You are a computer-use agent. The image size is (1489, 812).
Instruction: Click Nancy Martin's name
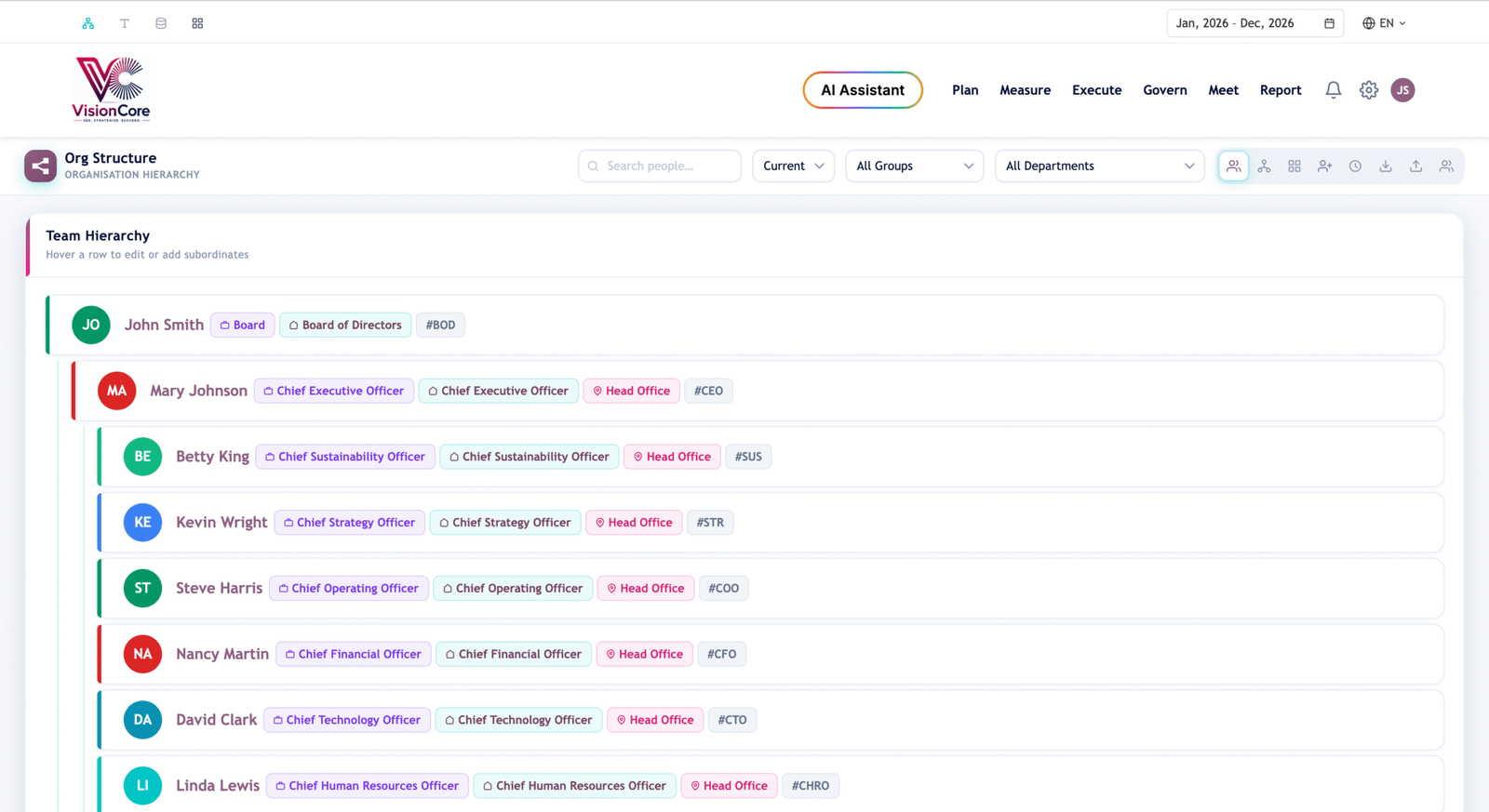pos(222,654)
